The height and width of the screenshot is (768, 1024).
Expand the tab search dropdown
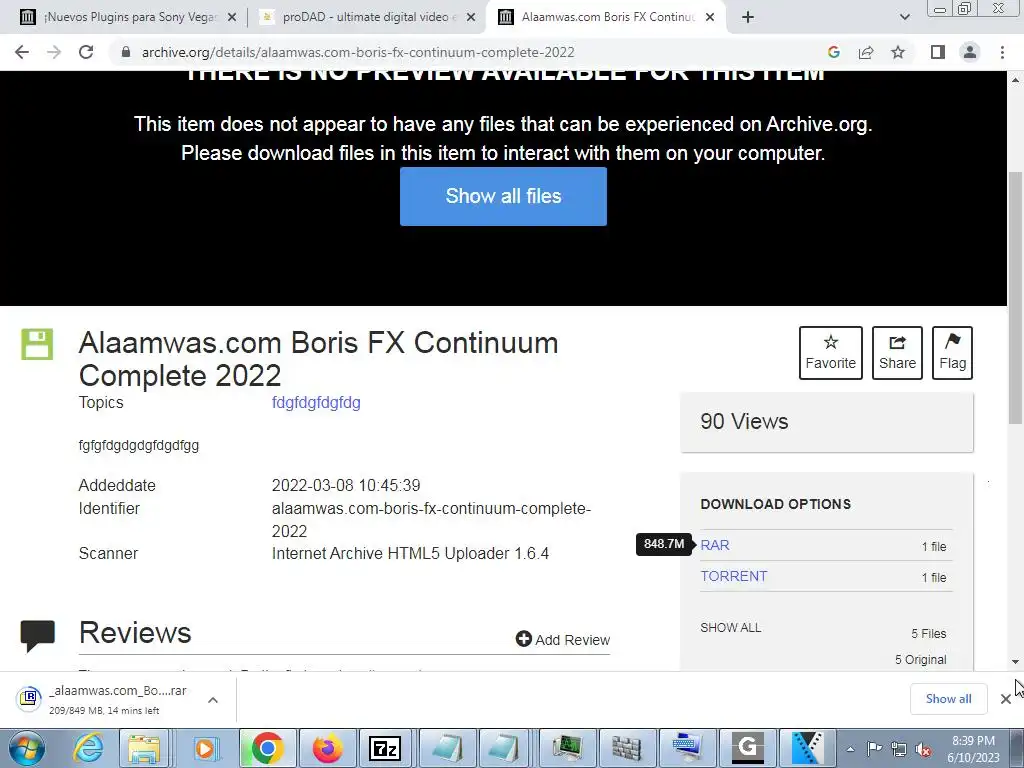(x=904, y=18)
